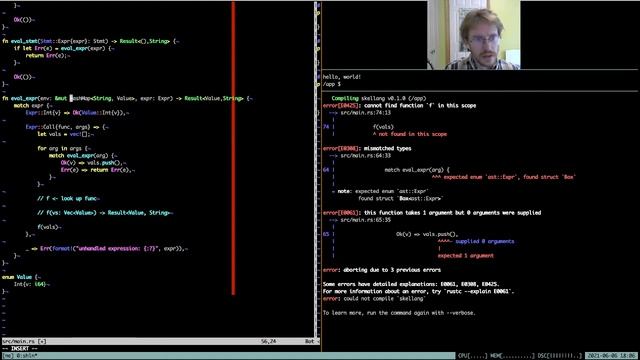This screenshot has height=360, width=640.
Task: Click the fn eval_stmt function signature line
Action: click(x=90, y=41)
